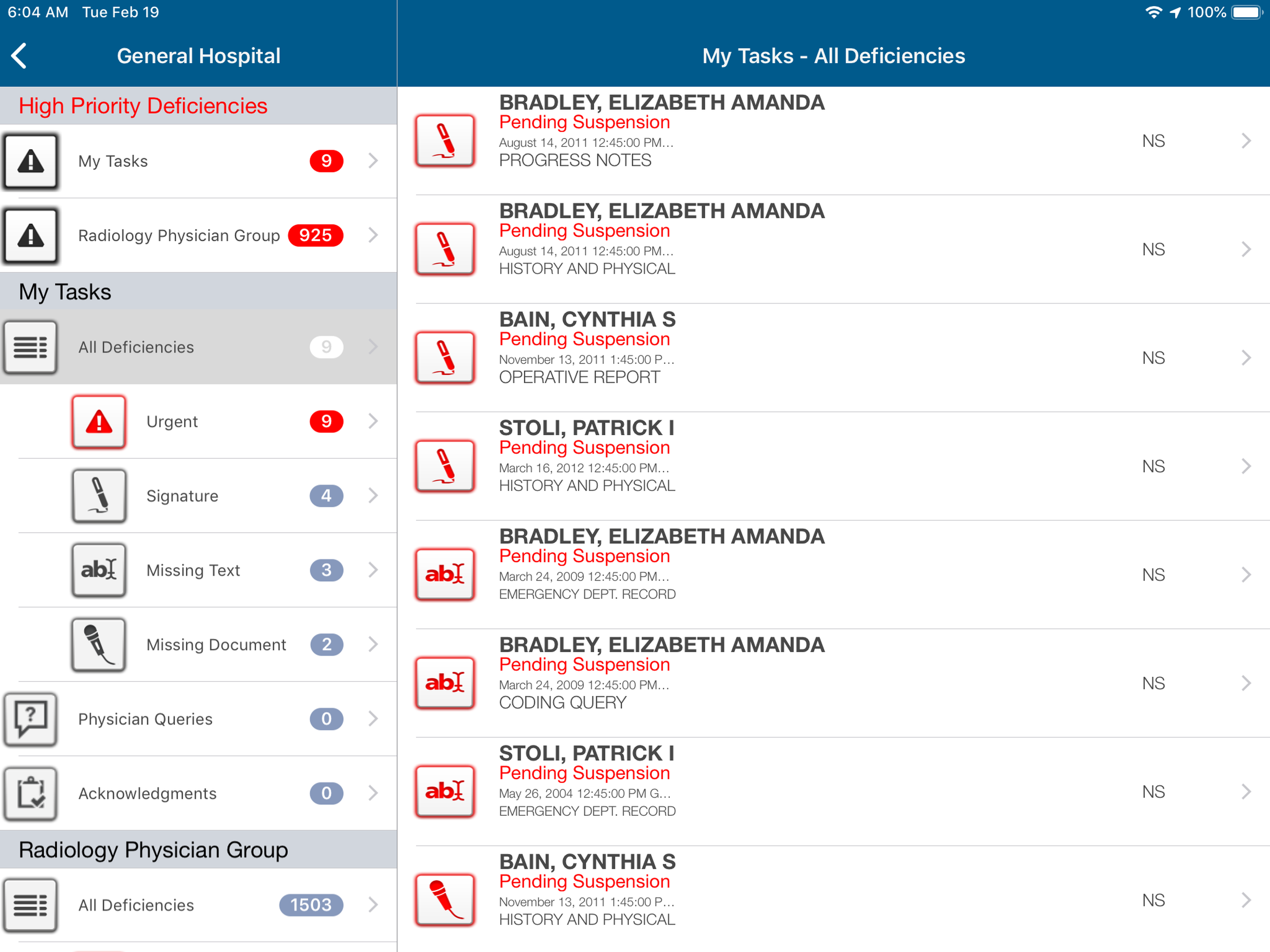The width and height of the screenshot is (1270, 952).
Task: Open chevron on High Priority My Tasks row
Action: (373, 161)
